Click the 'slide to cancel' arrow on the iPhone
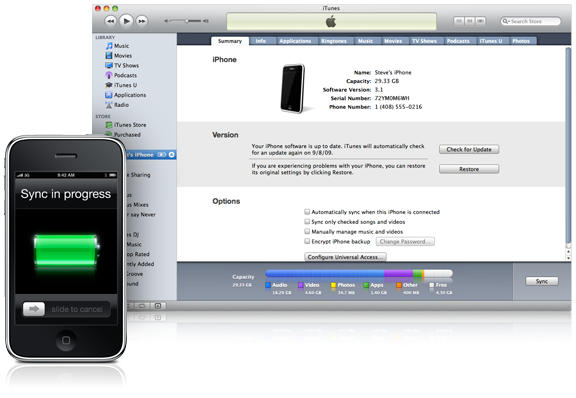Viewport: 576px width, 398px height. (33, 309)
